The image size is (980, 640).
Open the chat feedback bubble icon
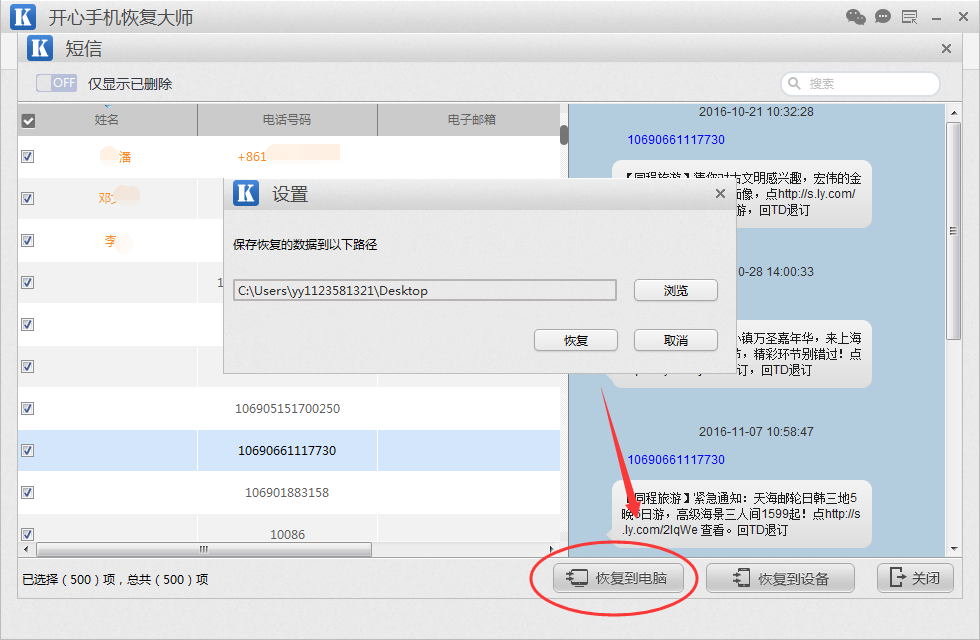(882, 17)
